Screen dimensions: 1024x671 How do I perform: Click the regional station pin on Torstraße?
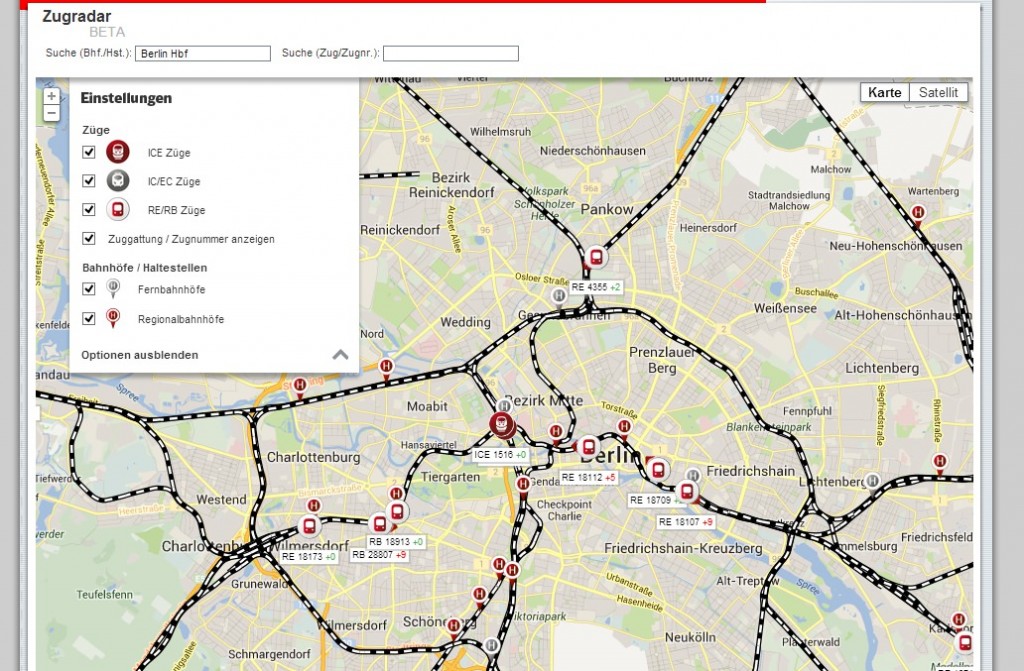pos(624,429)
